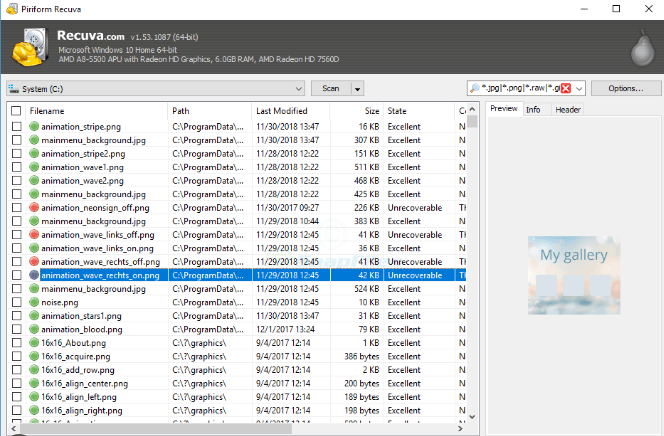This screenshot has width=664, height=436.
Task: Switch to the Header tab
Action: pyautogui.click(x=567, y=109)
